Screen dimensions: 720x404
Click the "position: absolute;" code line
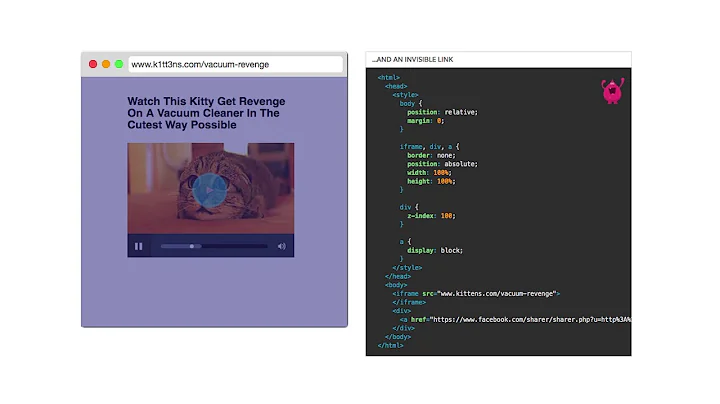442,164
